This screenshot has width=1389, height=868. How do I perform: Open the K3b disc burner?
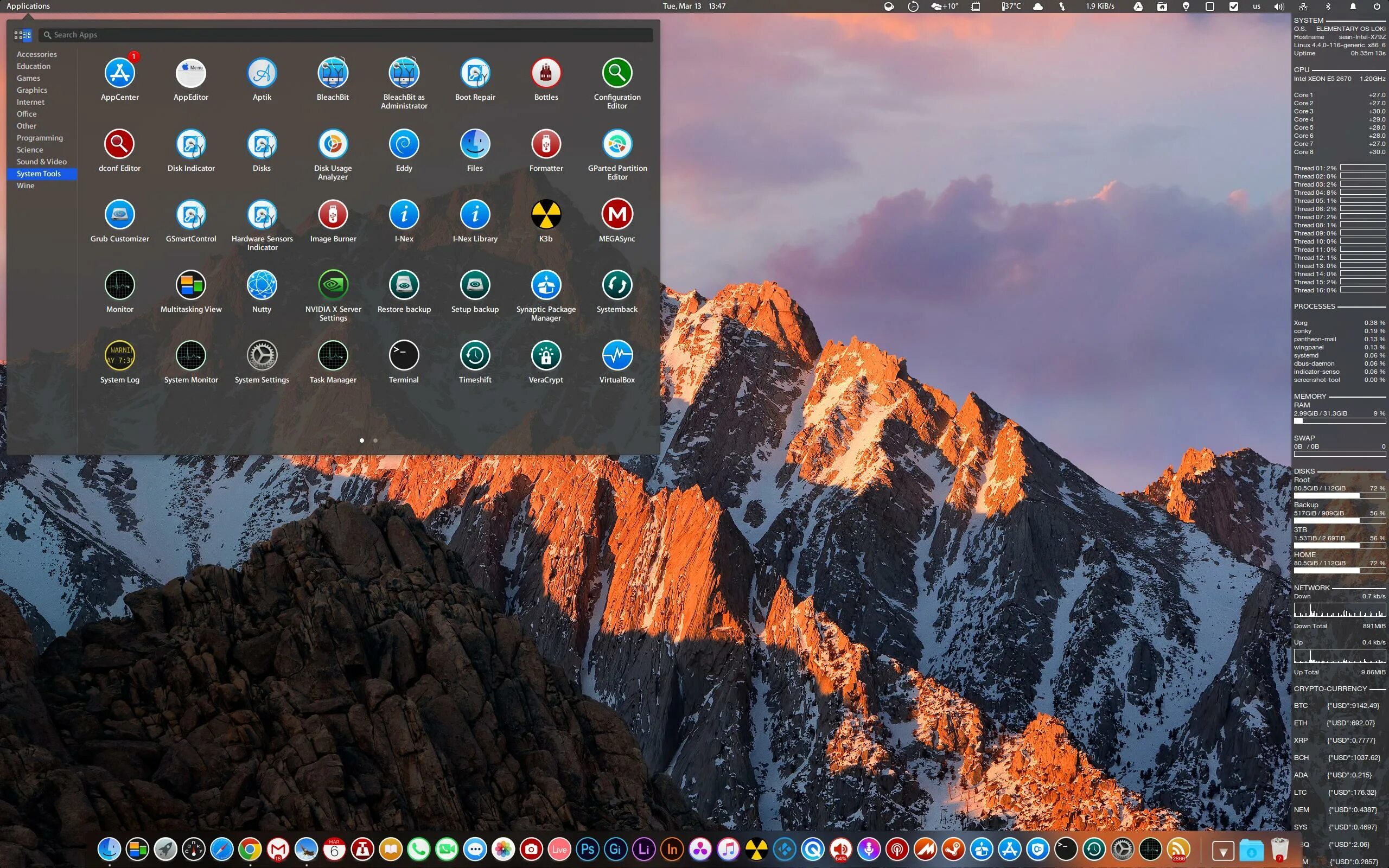546,215
